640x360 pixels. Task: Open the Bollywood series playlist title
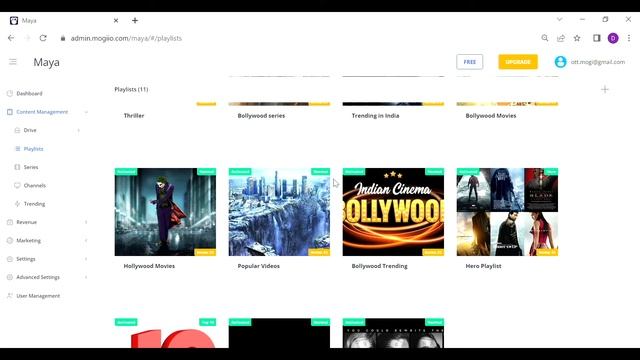point(261,116)
